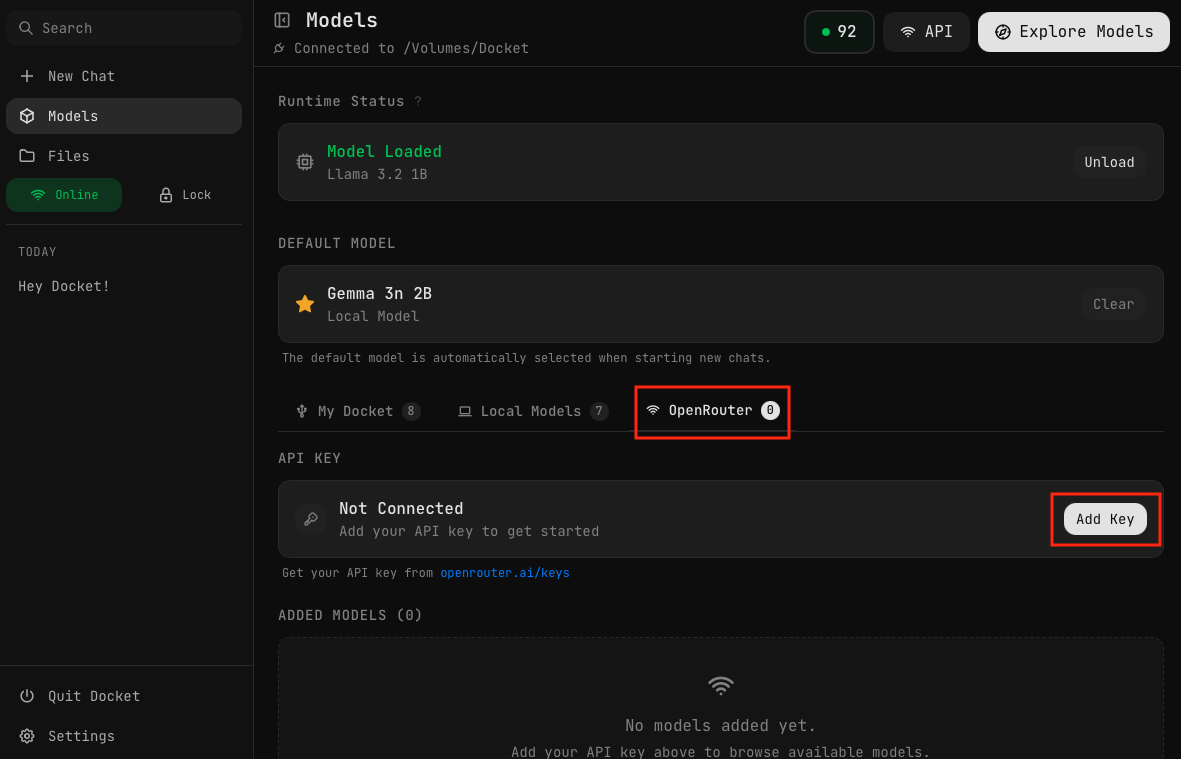Toggle the Online status switch
This screenshot has width=1181, height=759.
point(64,195)
